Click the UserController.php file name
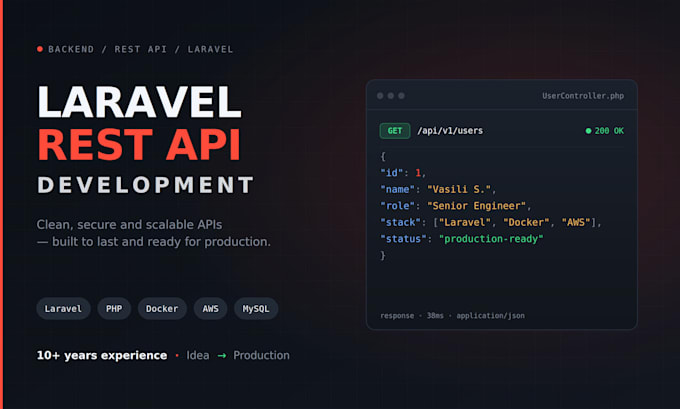 click(583, 95)
